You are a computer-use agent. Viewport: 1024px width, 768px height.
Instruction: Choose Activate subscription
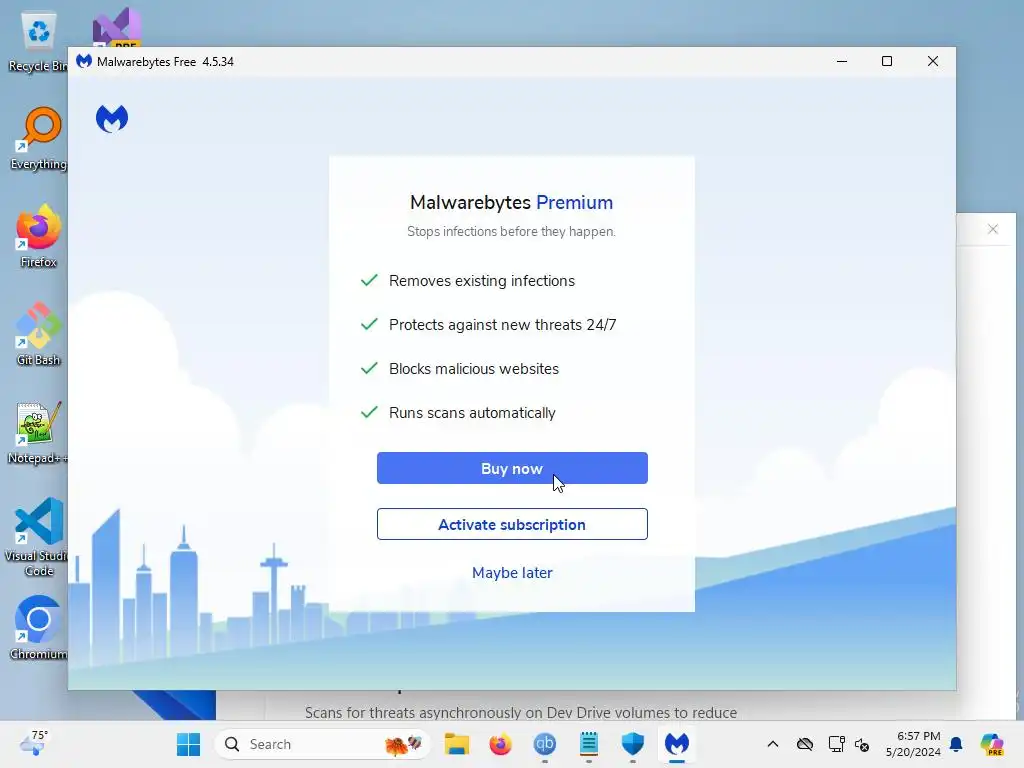pos(512,524)
